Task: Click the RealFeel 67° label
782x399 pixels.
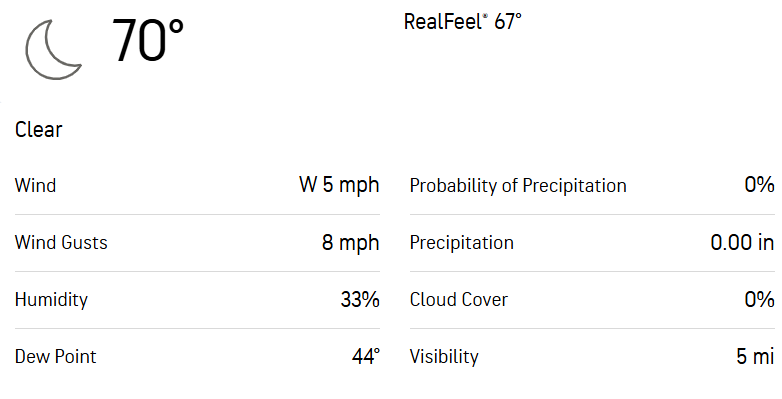Action: 462,21
